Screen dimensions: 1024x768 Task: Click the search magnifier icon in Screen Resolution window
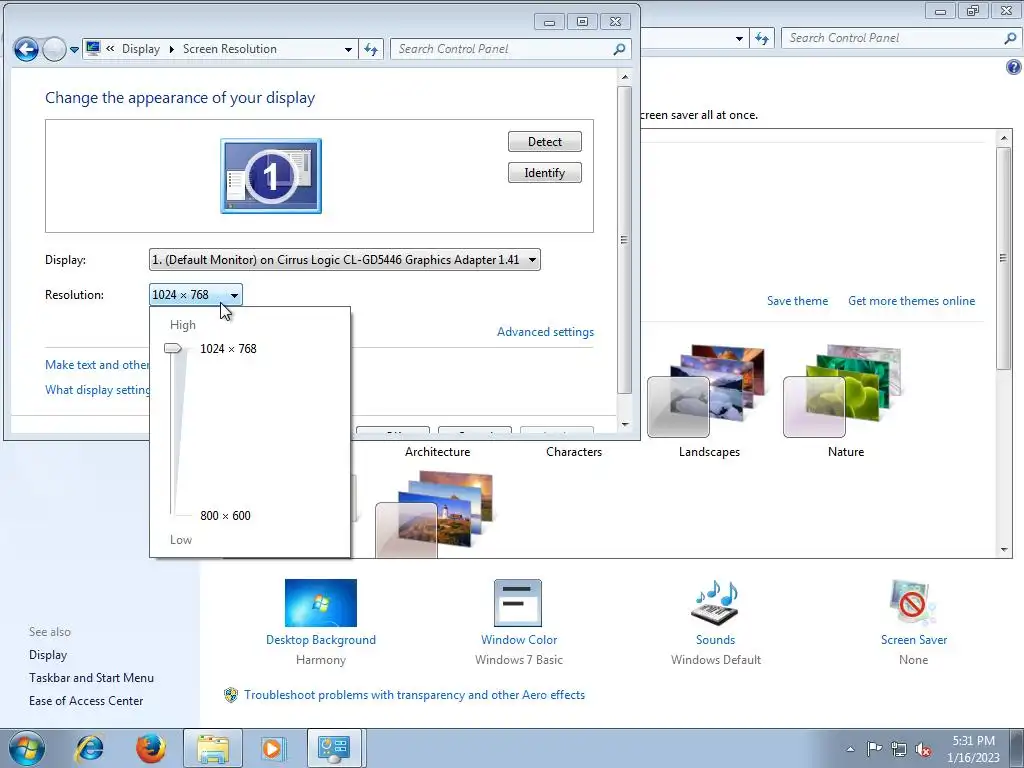pyautogui.click(x=619, y=49)
